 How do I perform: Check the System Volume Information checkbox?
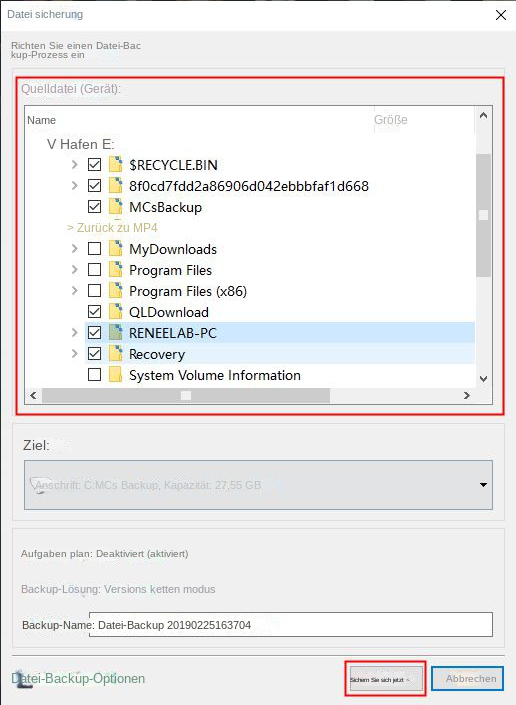[94, 375]
